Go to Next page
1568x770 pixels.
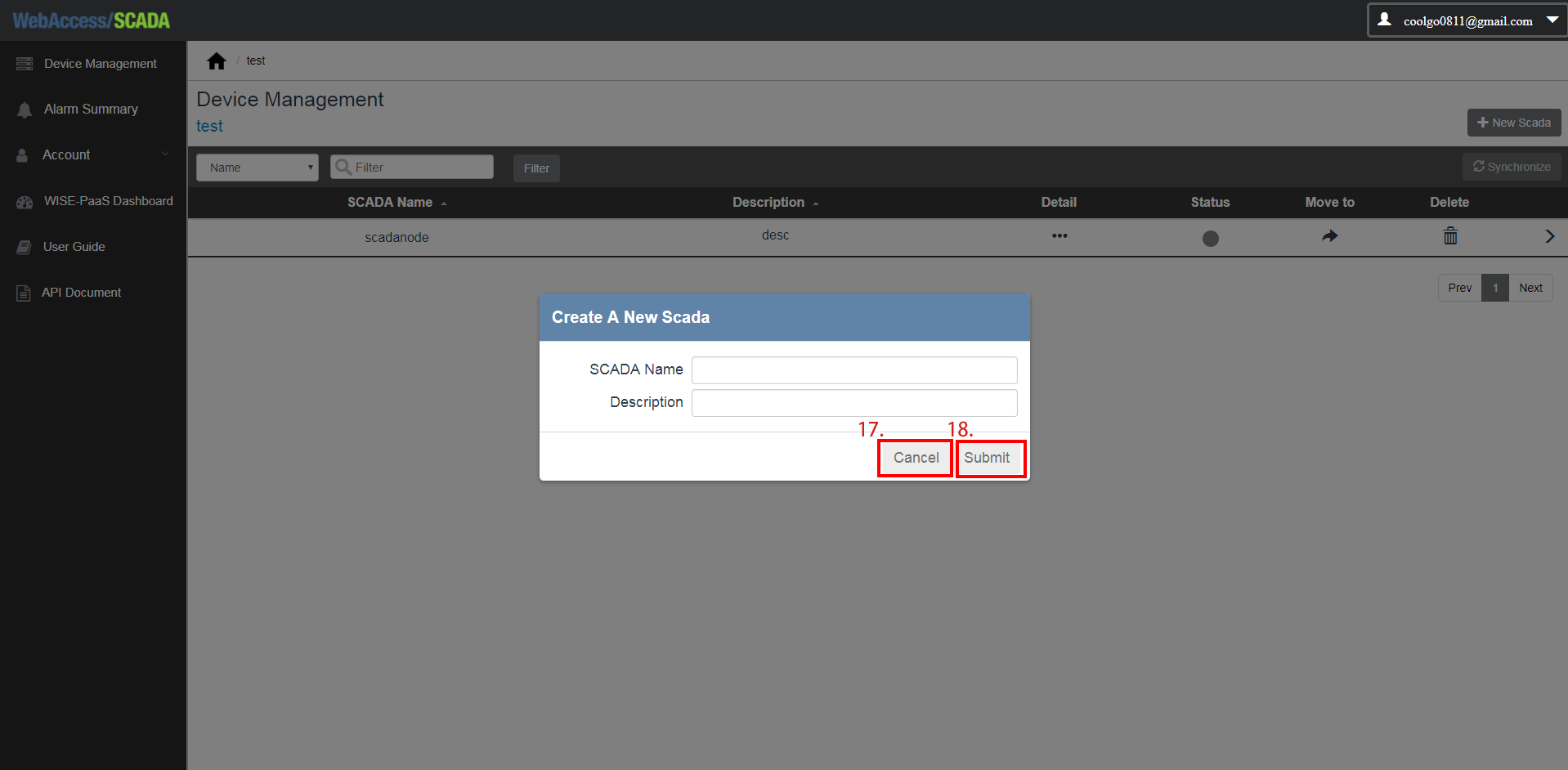(1530, 288)
